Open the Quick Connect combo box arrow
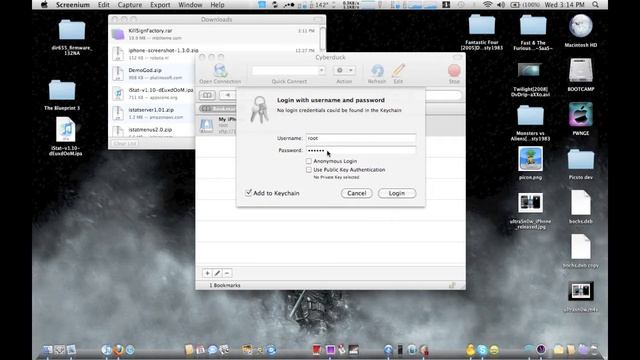Image resolution: width=640 pixels, height=360 pixels. [322, 71]
